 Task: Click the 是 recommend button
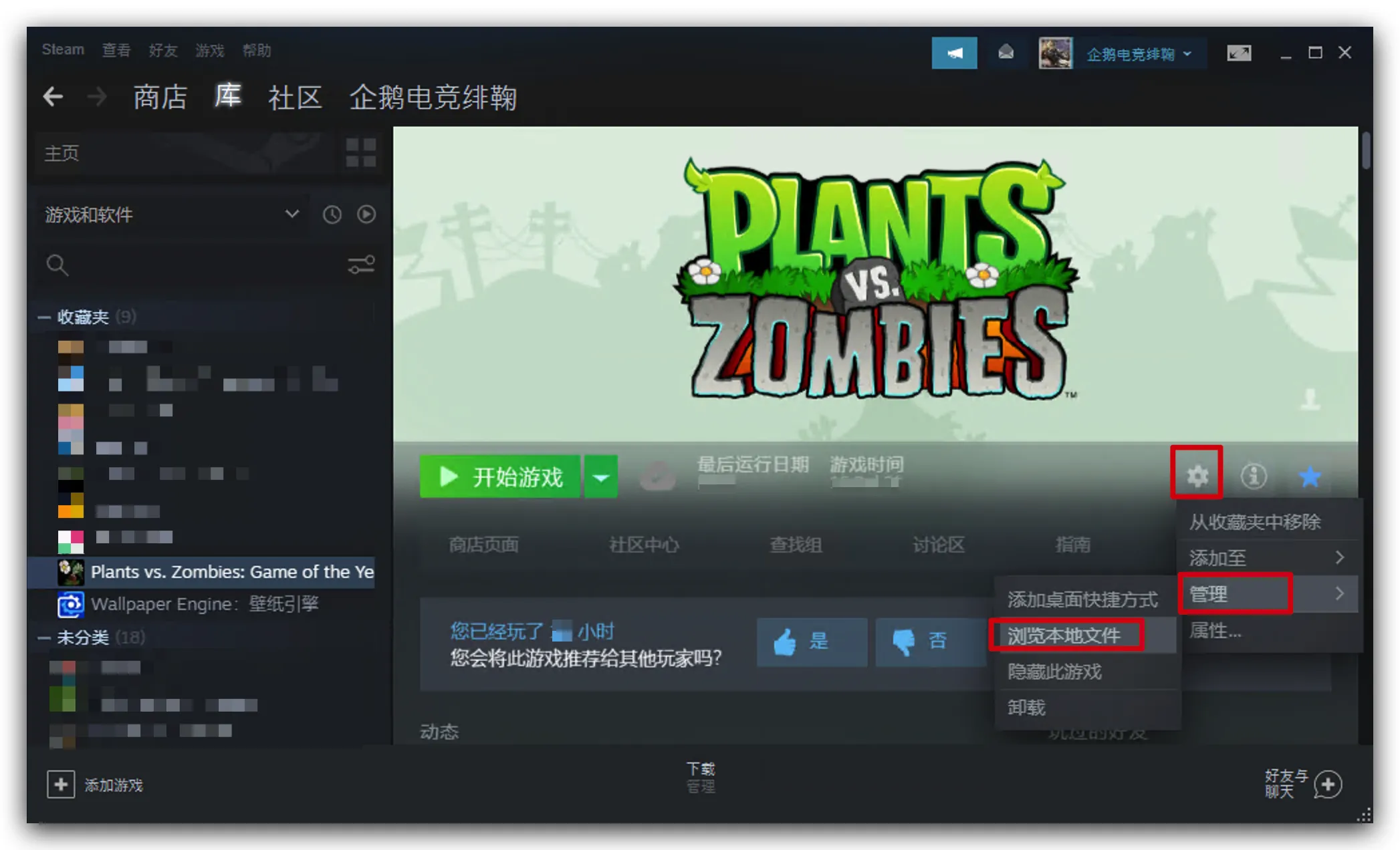click(812, 642)
